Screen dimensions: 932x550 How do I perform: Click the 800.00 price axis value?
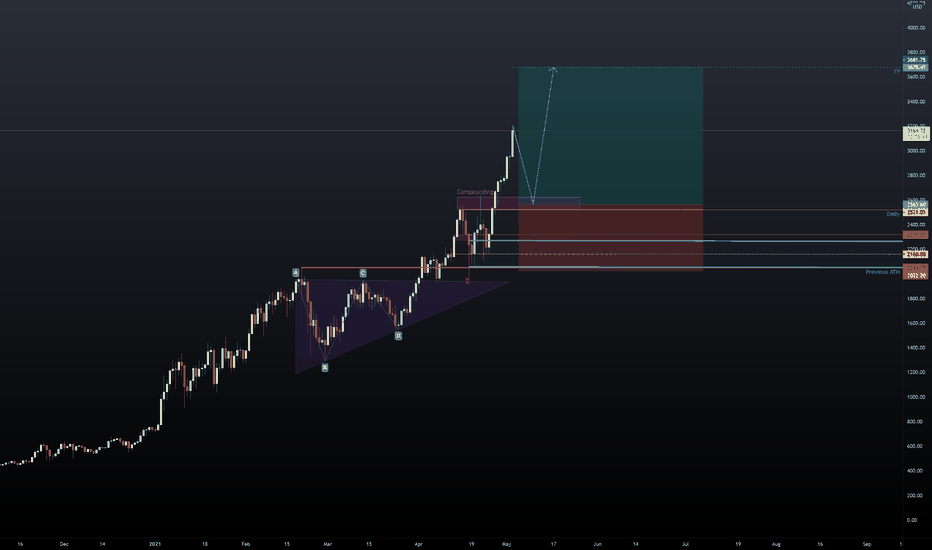(916, 422)
